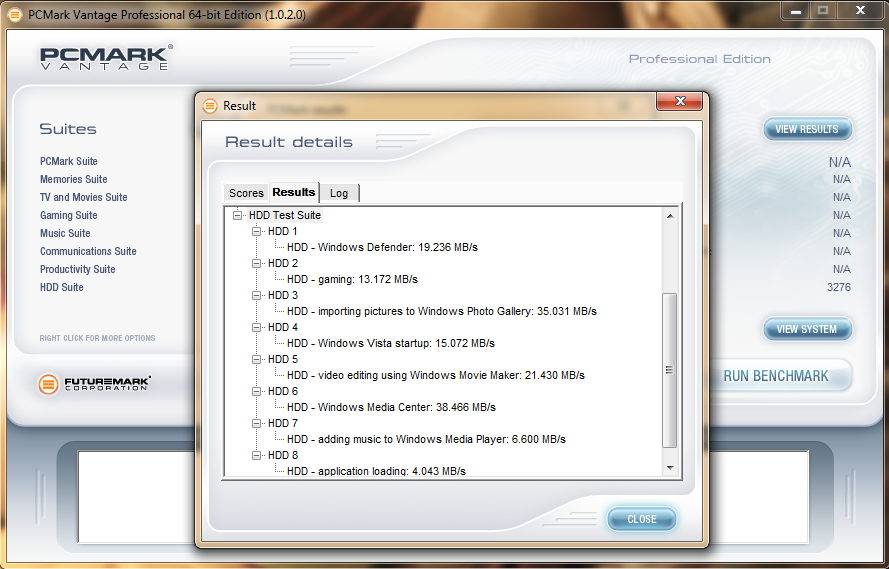Screen dimensions: 889x569
Task: Open the Log tab
Action: 339,193
